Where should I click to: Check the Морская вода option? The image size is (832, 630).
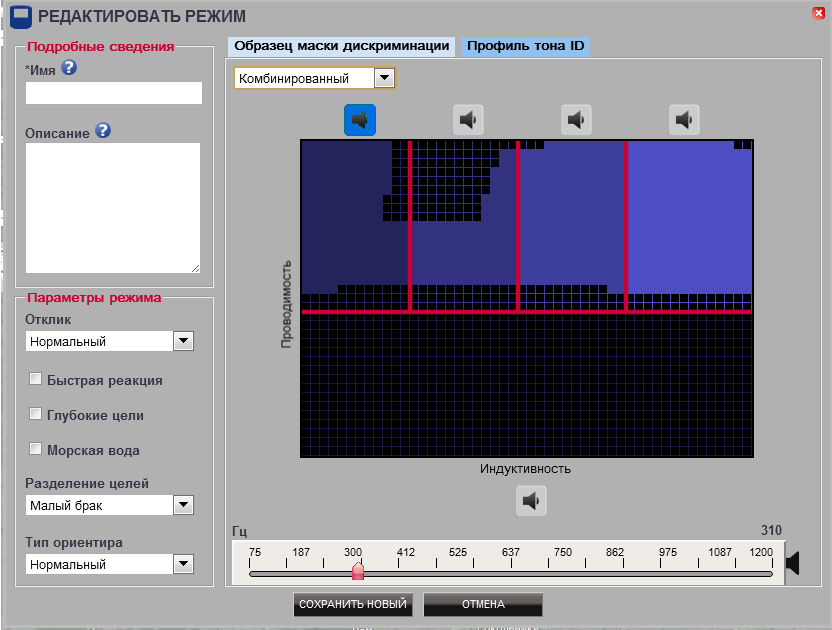tap(36, 449)
